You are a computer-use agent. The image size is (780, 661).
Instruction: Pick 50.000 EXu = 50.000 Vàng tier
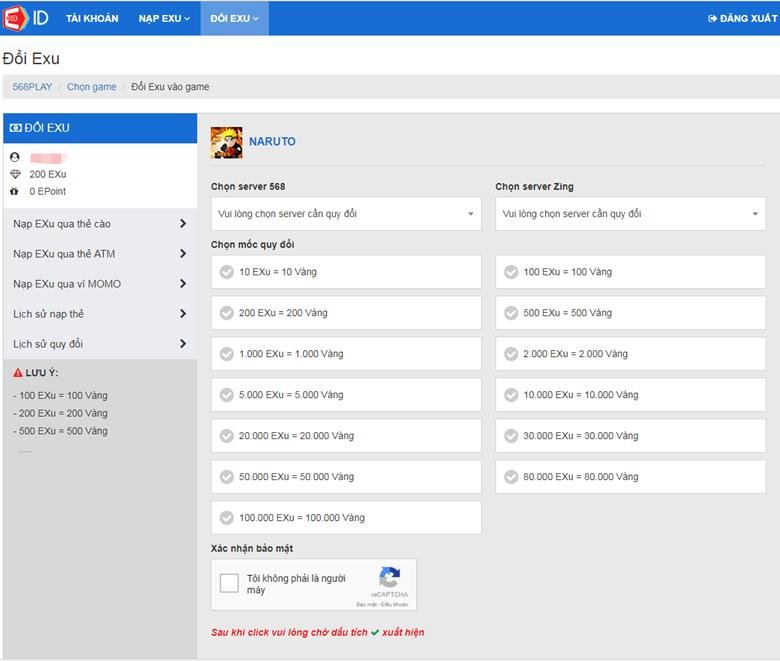(x=346, y=476)
